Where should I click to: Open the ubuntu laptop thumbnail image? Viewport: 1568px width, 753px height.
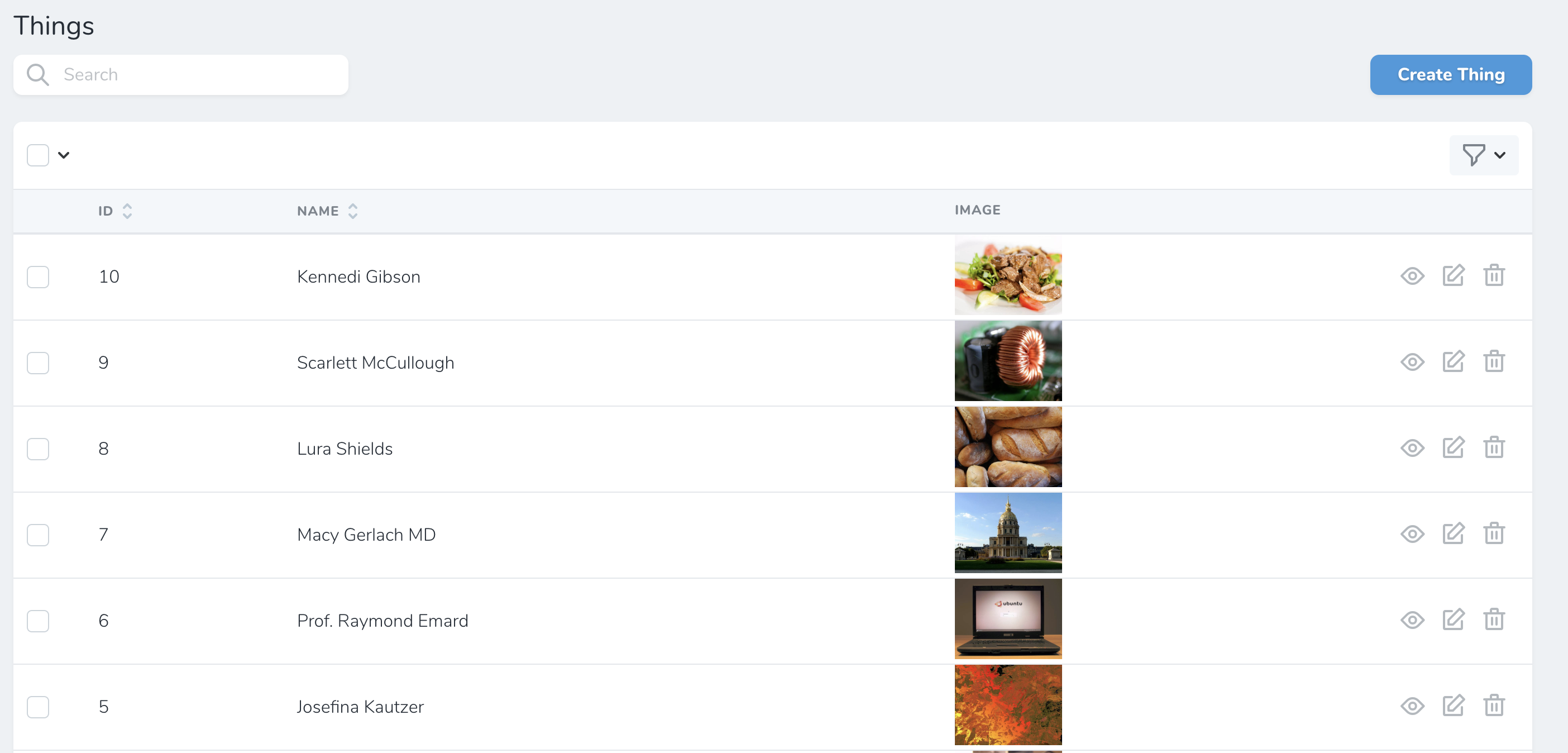(1007, 618)
